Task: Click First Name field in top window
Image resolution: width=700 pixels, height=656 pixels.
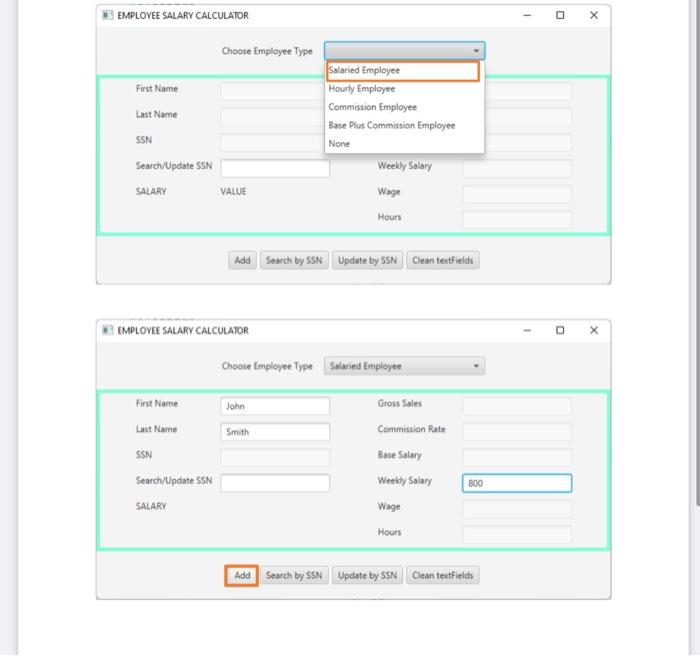Action: [x=272, y=91]
